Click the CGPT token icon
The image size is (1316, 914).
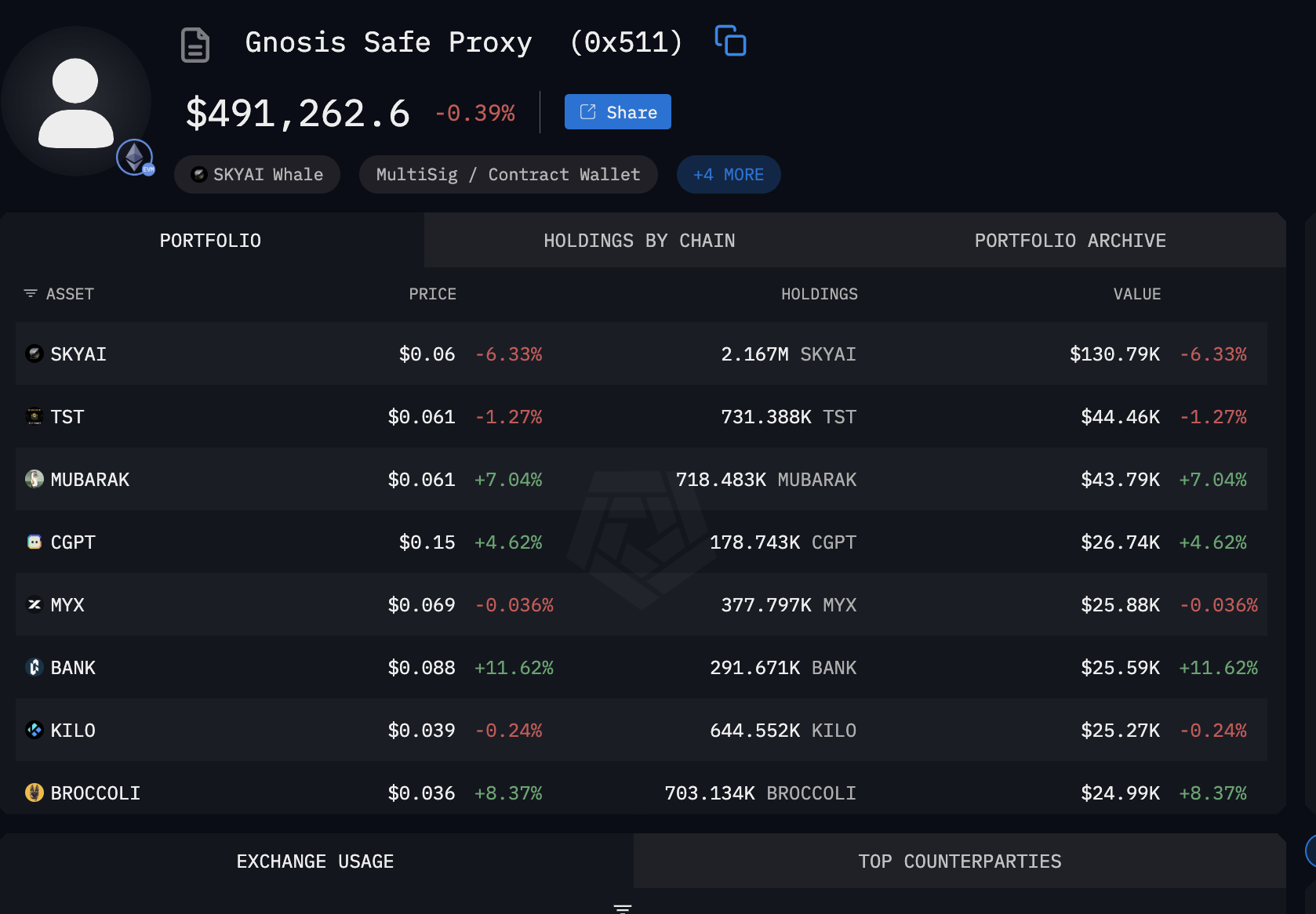[34, 542]
